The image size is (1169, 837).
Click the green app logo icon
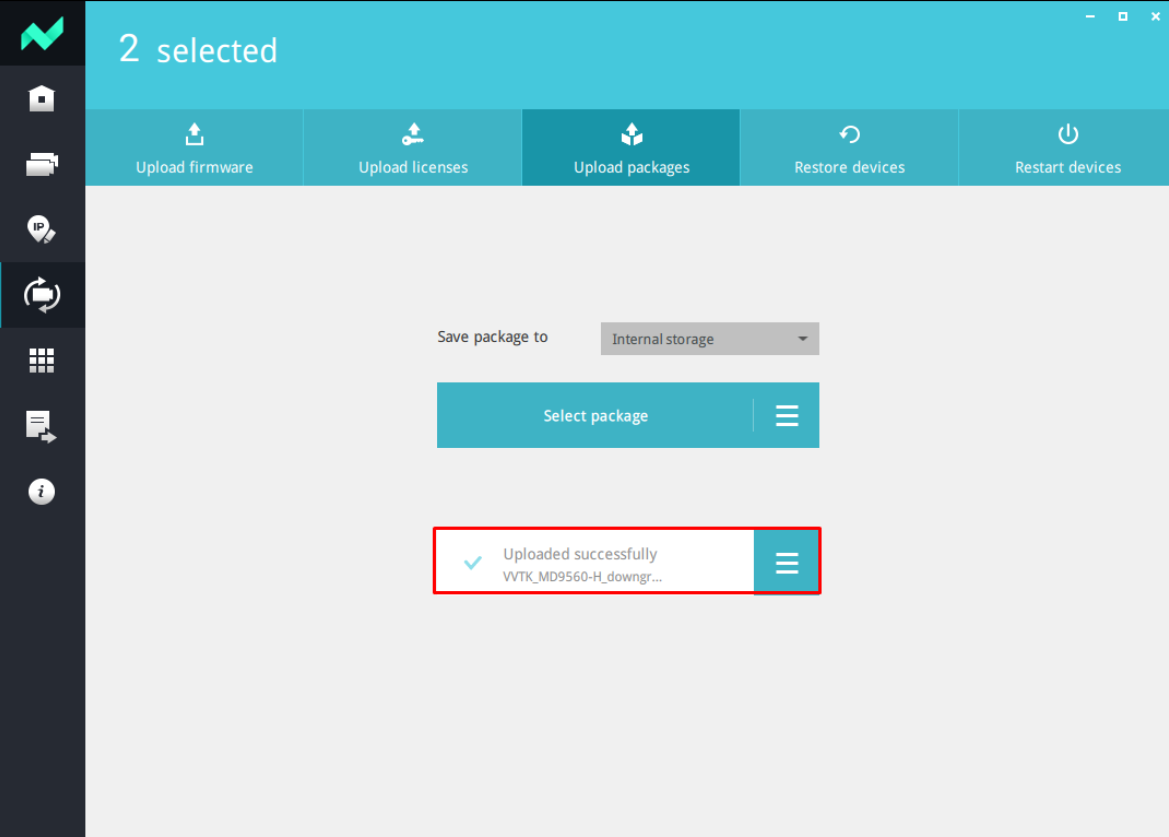click(42, 34)
